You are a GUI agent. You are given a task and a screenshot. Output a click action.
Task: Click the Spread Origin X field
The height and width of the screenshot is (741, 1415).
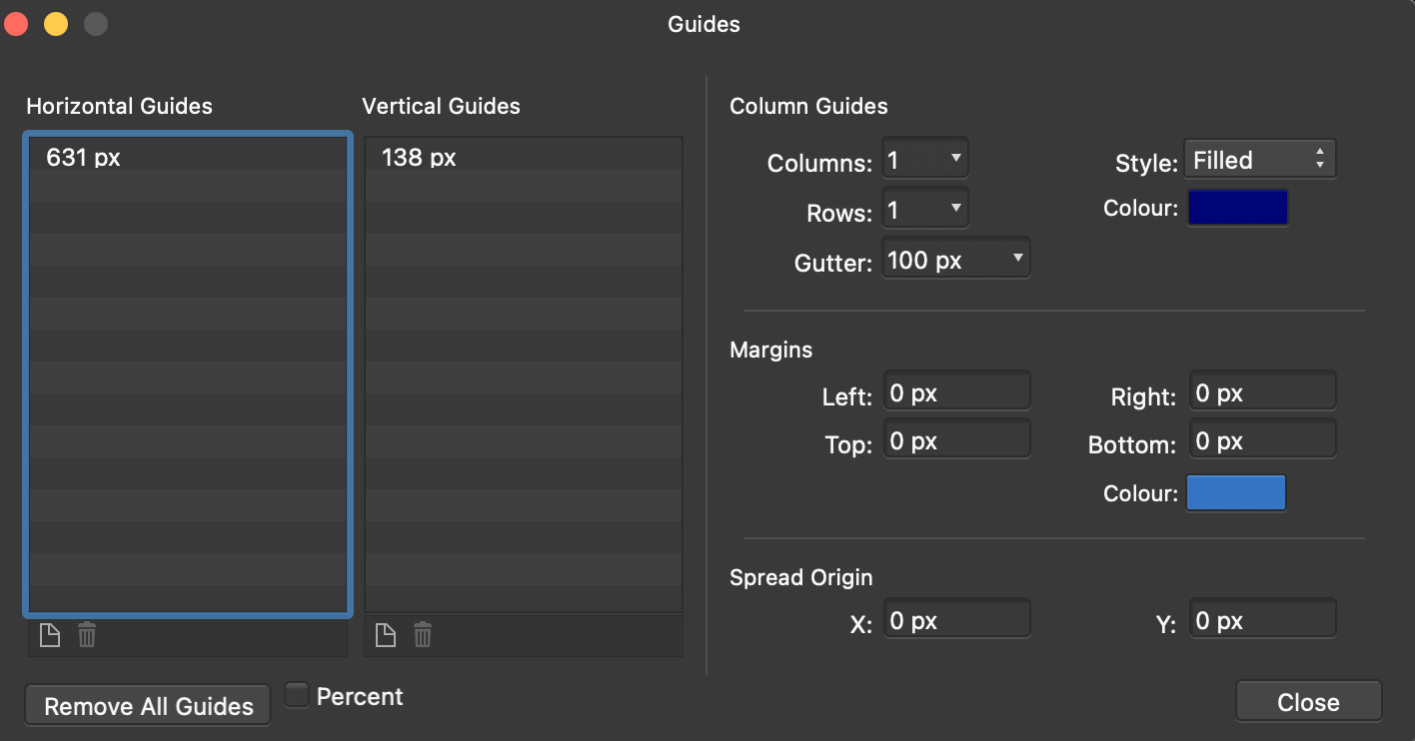956,619
